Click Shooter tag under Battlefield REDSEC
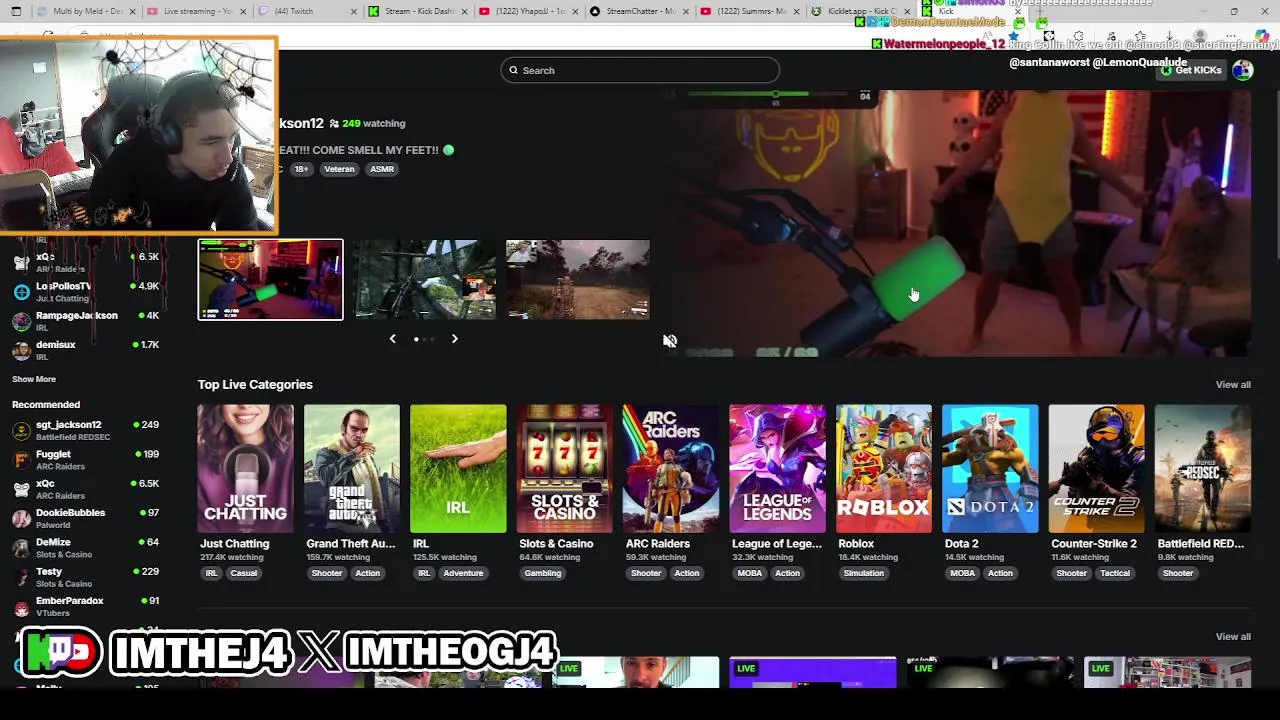 1178,574
